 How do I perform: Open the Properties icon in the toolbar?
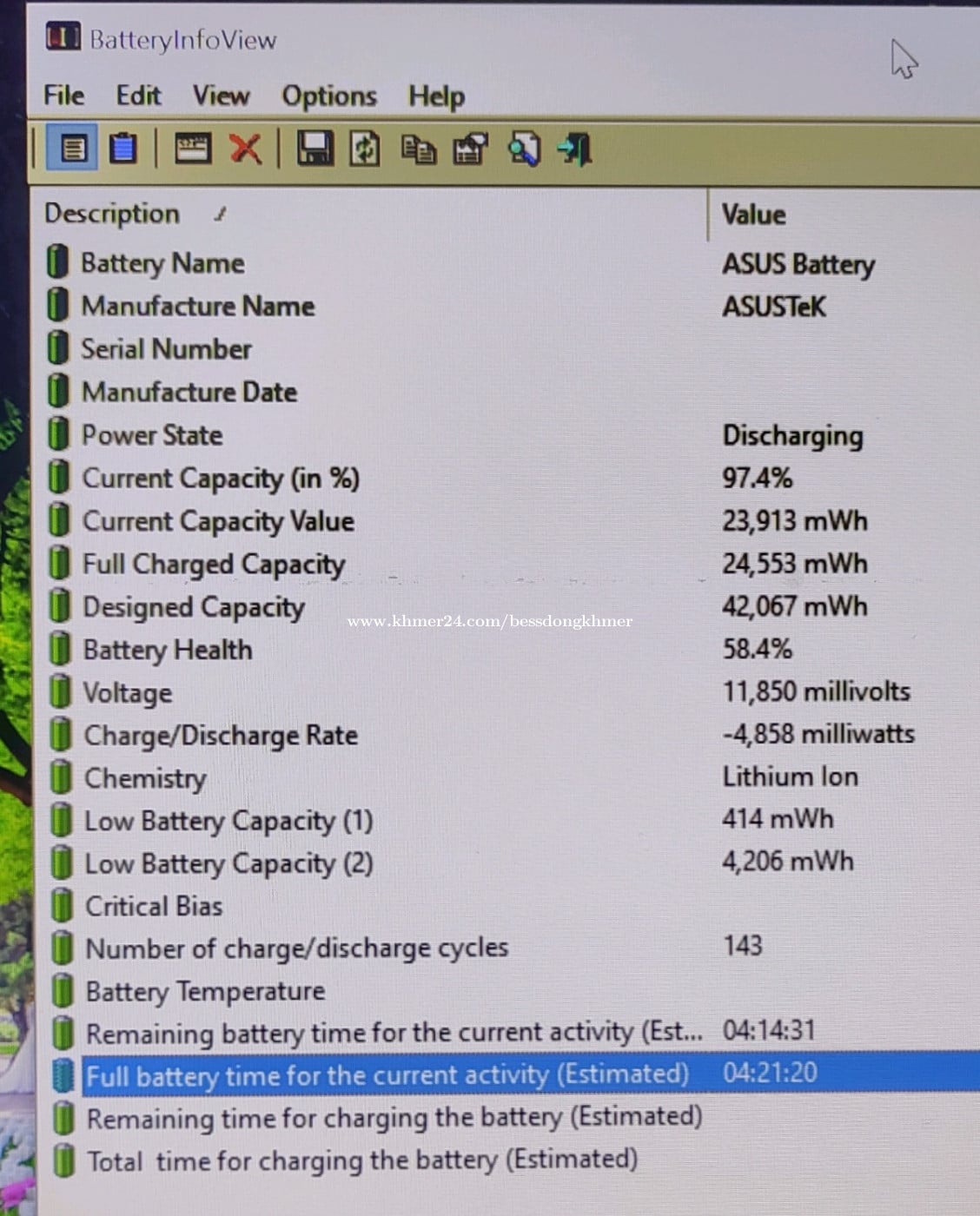[x=470, y=149]
